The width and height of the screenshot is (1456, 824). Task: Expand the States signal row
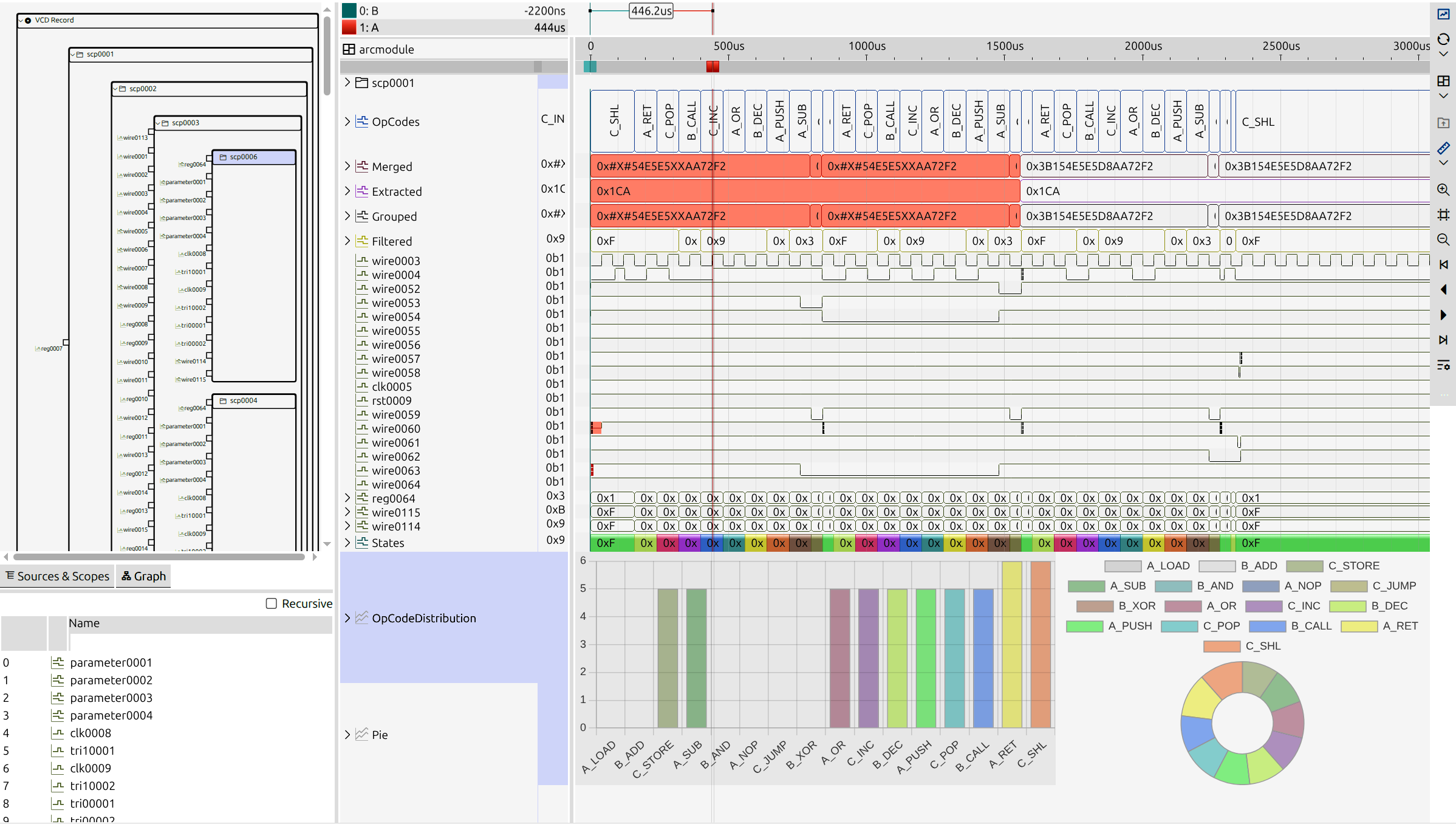pos(347,543)
